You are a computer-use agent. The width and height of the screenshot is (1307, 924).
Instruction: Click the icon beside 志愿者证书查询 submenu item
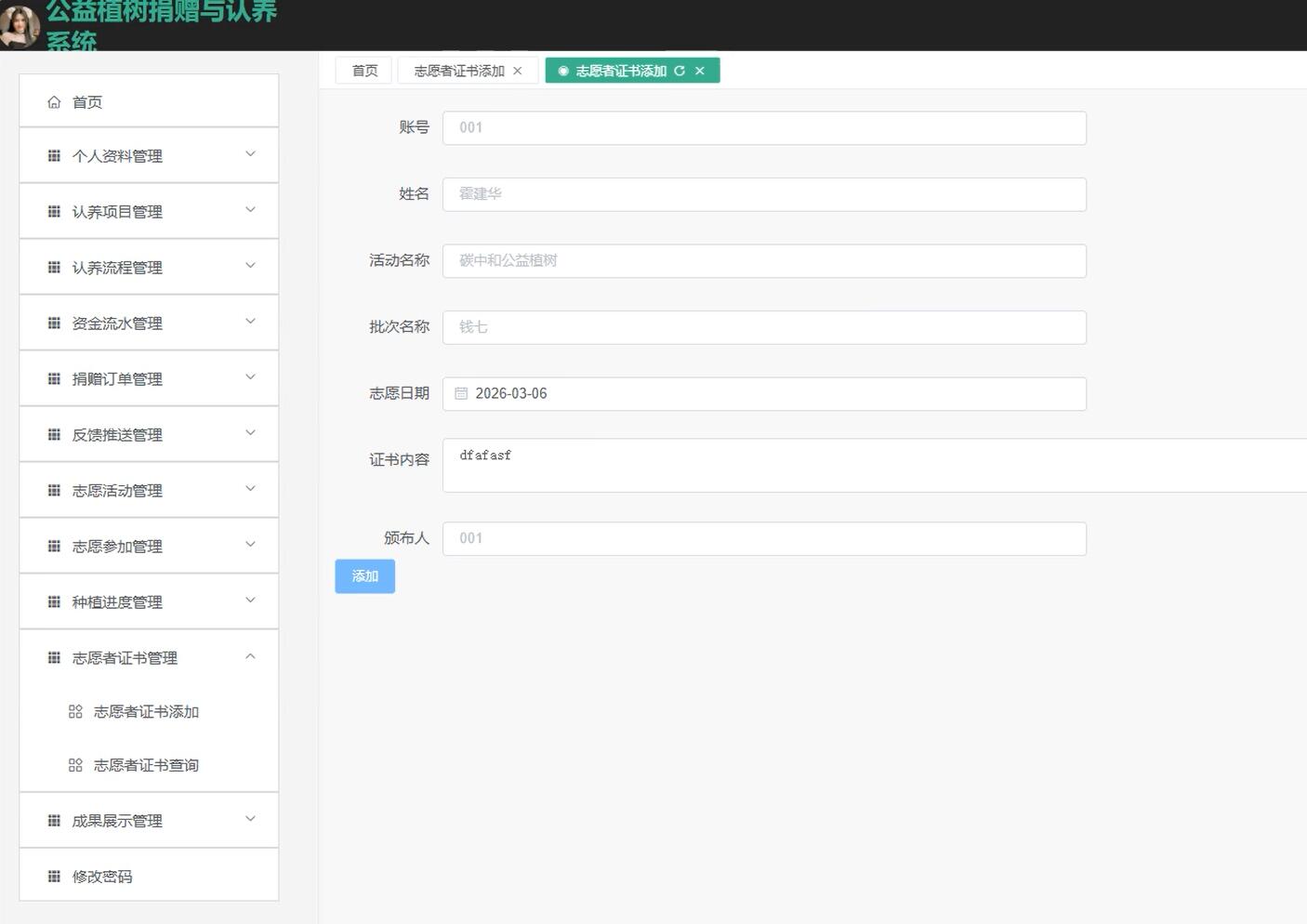[x=75, y=766]
